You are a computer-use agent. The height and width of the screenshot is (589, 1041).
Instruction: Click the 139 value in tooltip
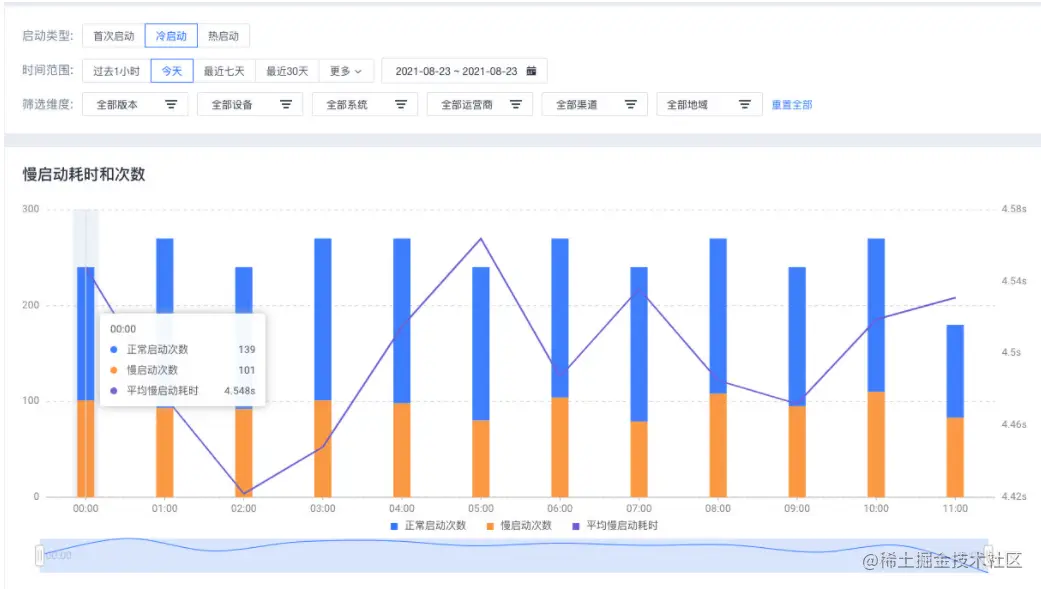tap(246, 349)
